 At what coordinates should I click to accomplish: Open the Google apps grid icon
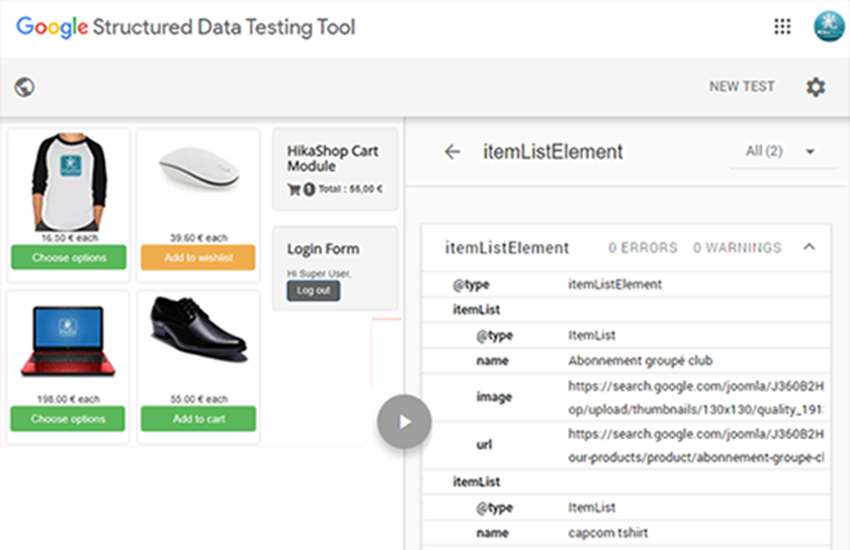pos(782,26)
